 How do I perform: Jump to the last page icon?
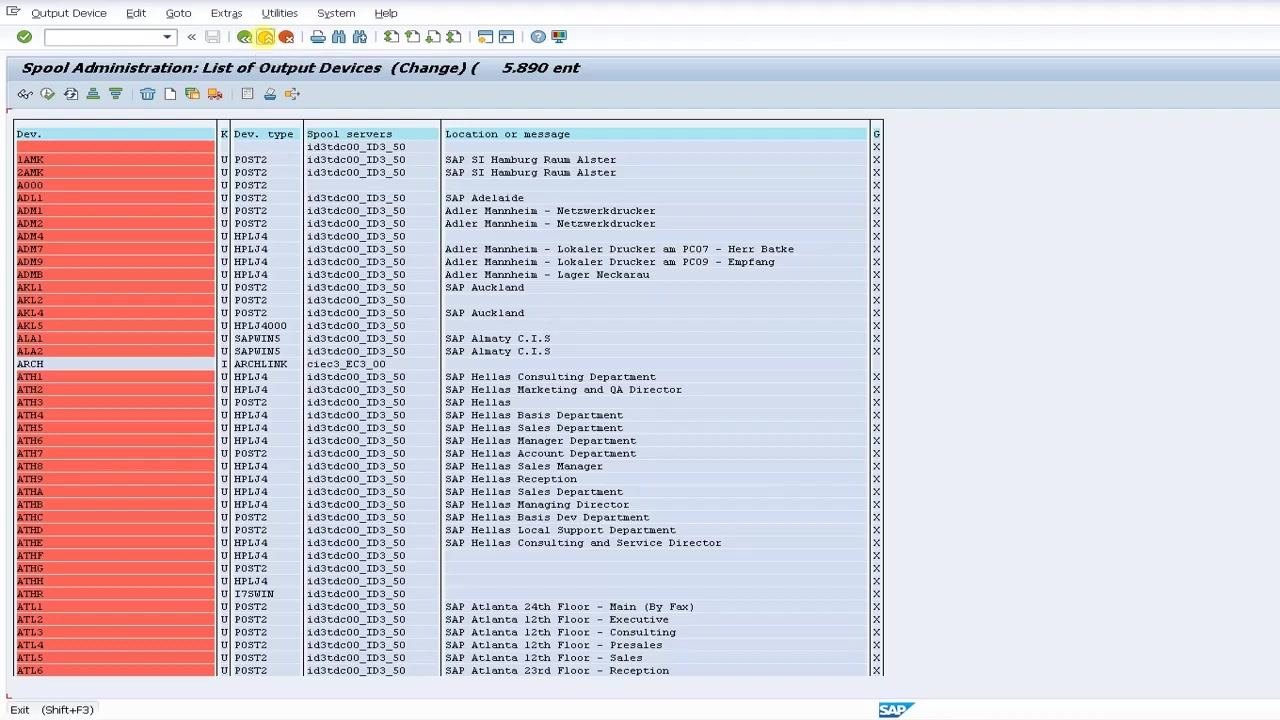click(454, 37)
